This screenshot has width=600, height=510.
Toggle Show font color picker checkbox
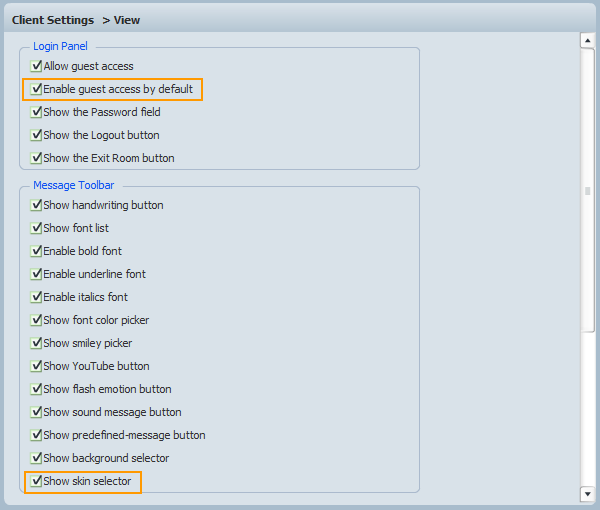pos(36,320)
